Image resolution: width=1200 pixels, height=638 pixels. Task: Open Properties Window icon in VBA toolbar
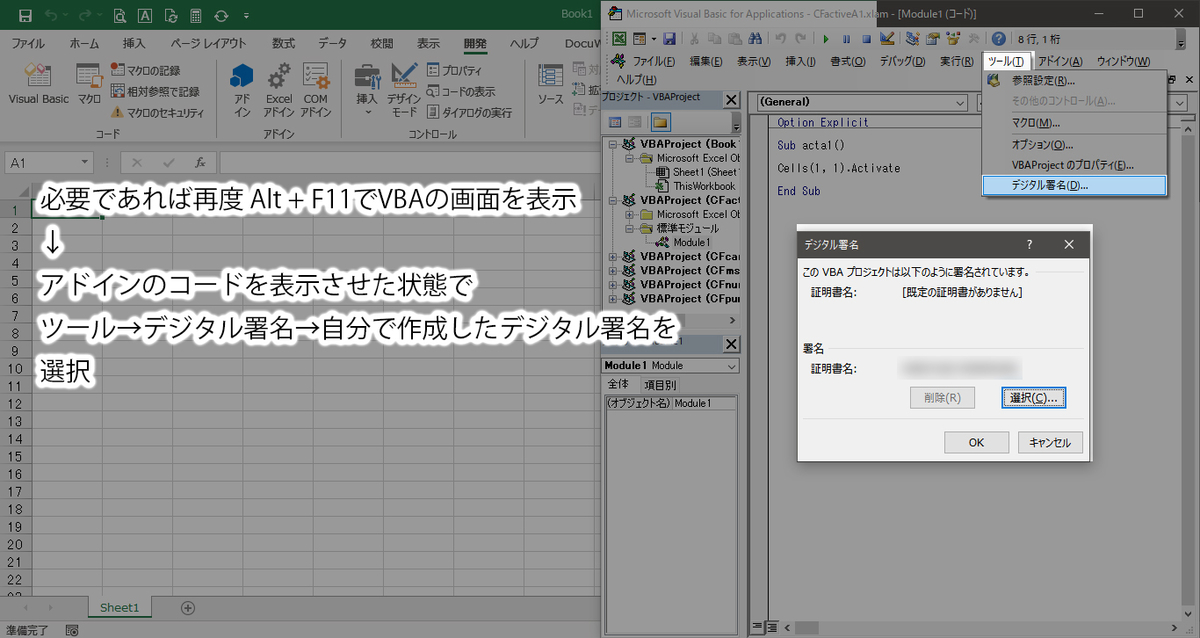point(932,38)
